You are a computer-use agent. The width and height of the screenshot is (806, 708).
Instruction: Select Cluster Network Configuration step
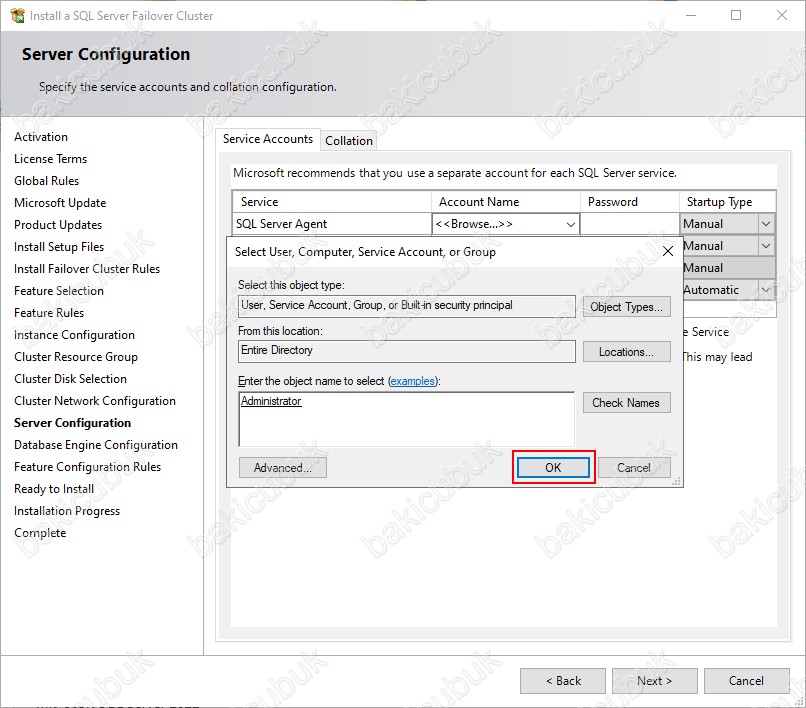click(x=95, y=401)
